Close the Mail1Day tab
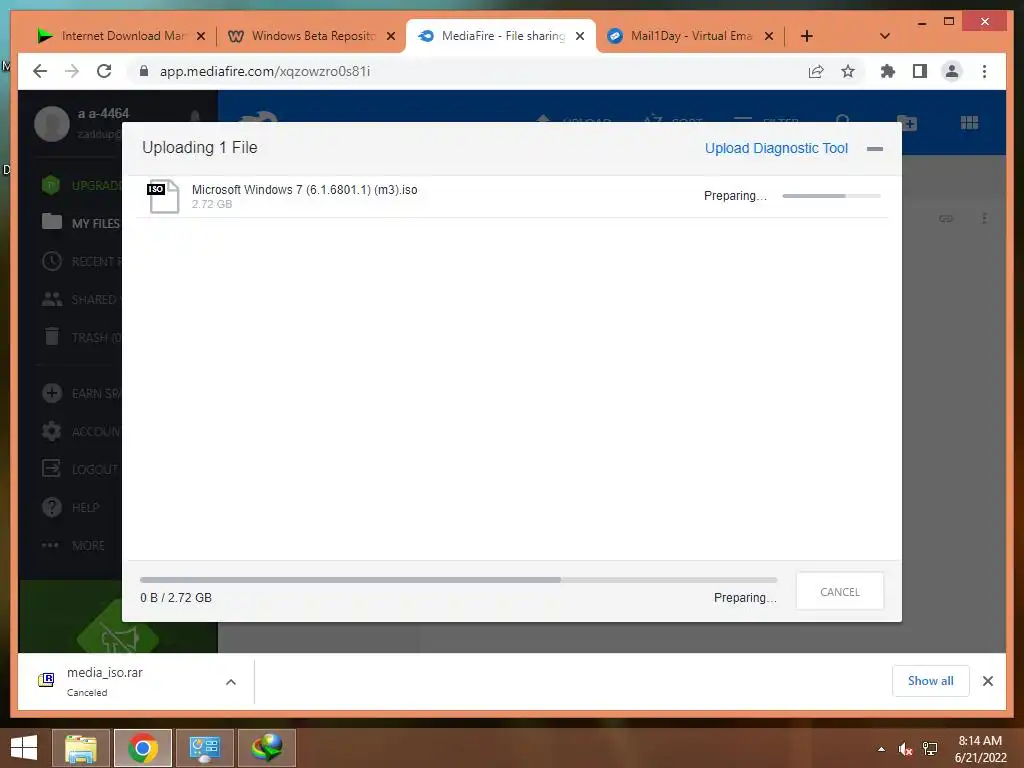 [769, 36]
